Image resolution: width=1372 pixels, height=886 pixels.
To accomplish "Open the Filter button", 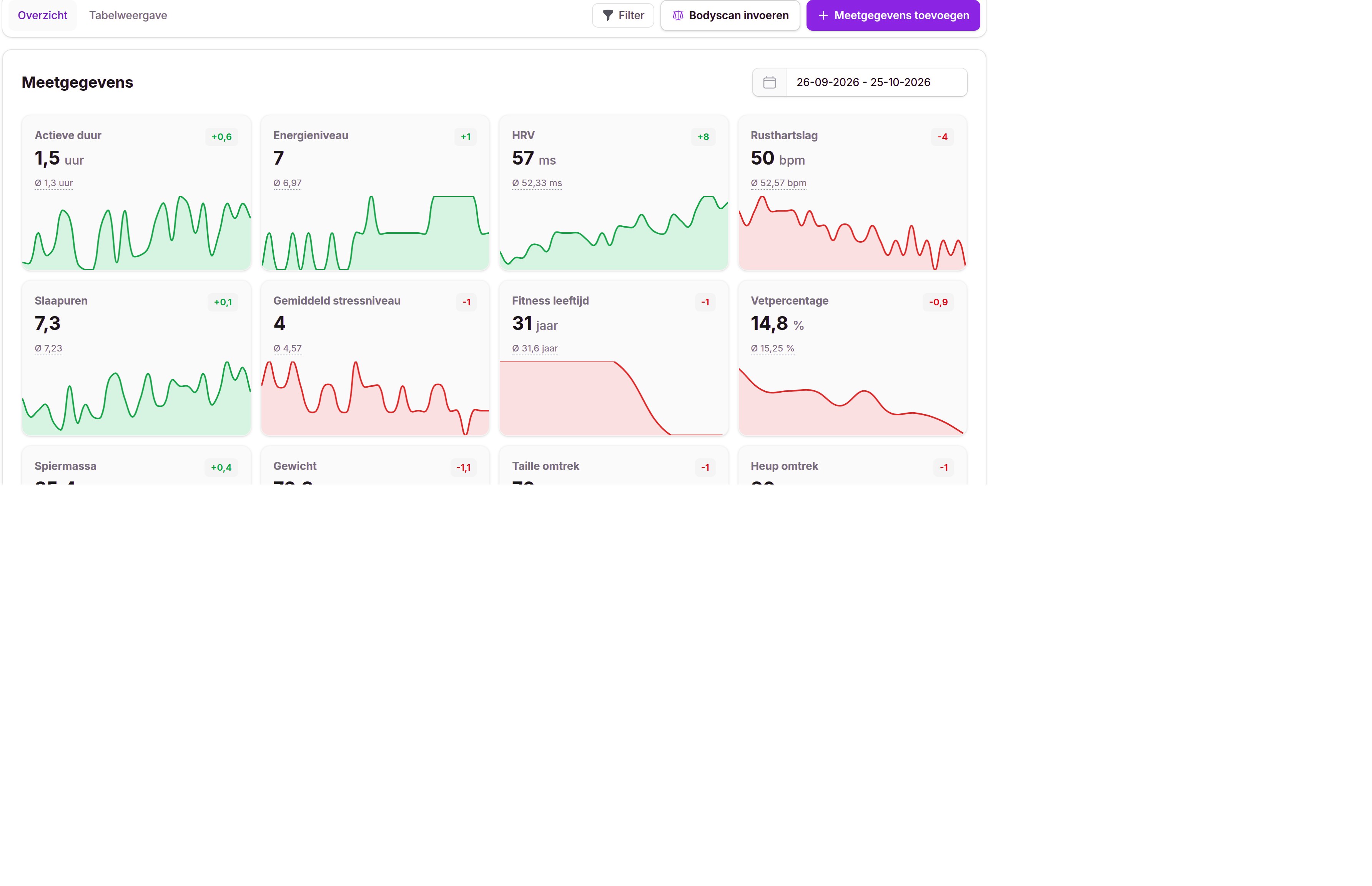I will coord(623,15).
